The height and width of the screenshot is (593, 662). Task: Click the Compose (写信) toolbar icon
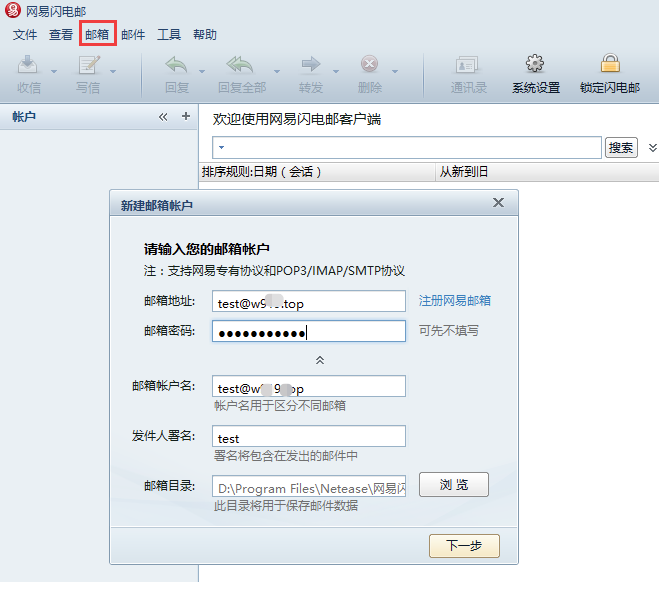click(89, 65)
